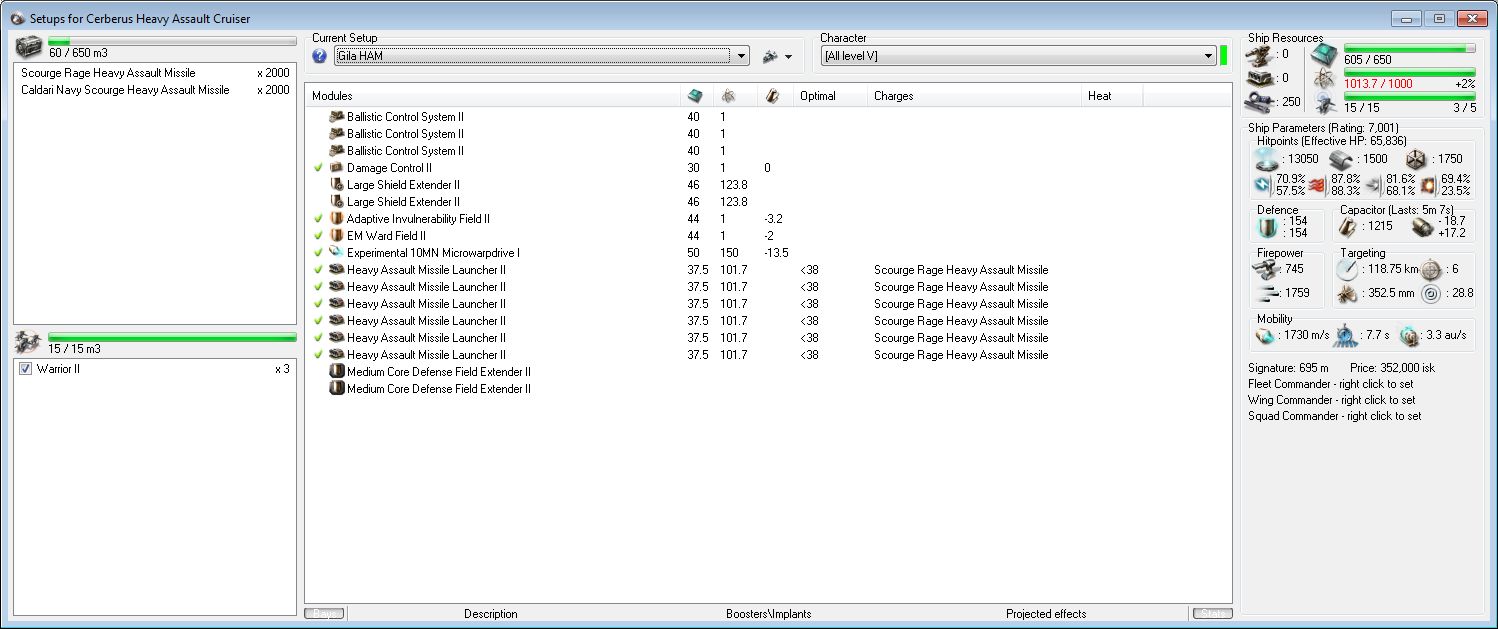
Task: Click the capacitor capacity icon showing 1215
Action: click(x=1349, y=227)
